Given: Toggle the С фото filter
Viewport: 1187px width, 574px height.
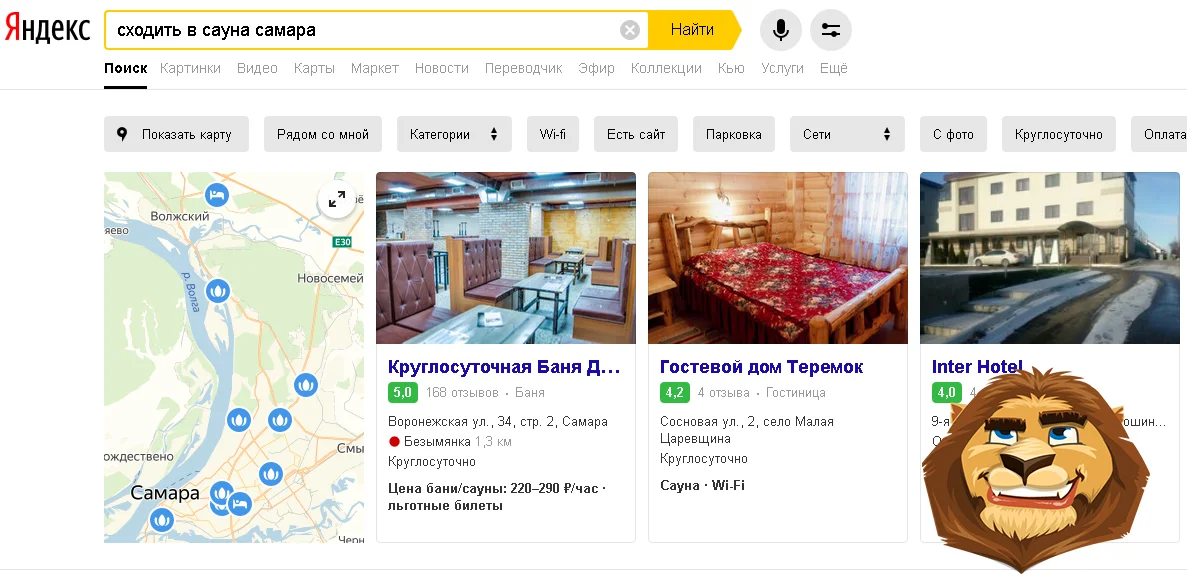Looking at the screenshot, I should tap(953, 134).
